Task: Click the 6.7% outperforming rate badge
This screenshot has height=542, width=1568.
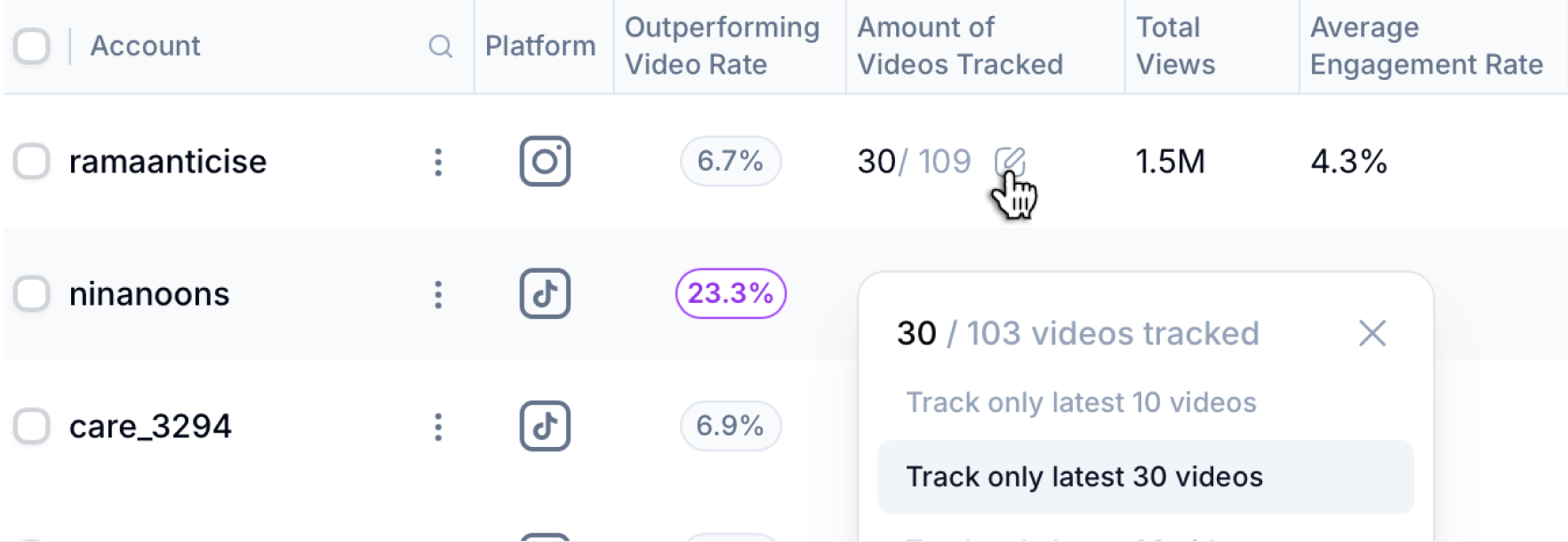Action: click(x=731, y=161)
